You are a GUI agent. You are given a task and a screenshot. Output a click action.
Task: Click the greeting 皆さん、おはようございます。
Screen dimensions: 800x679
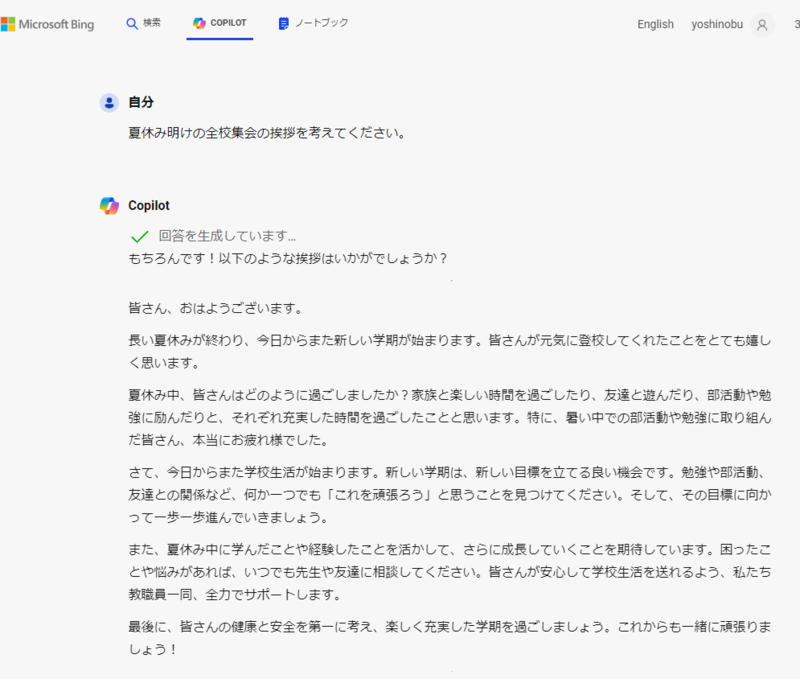click(x=216, y=308)
